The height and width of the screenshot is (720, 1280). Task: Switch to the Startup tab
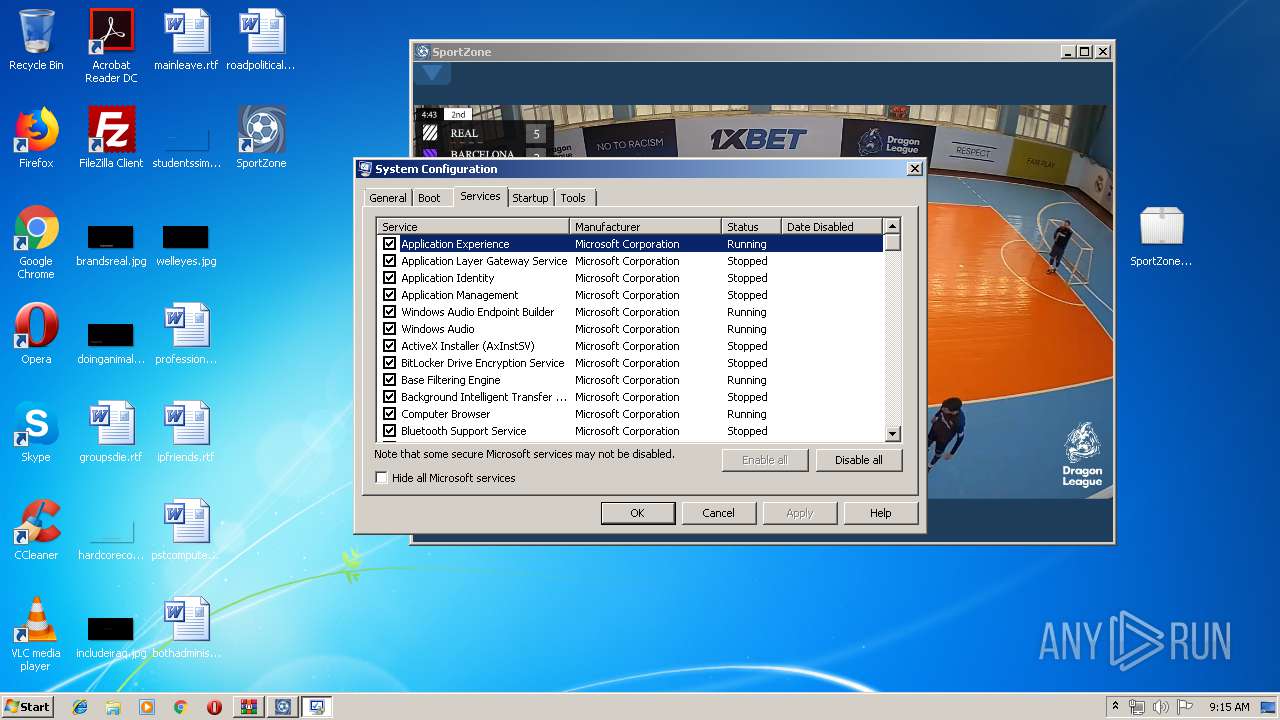coord(530,198)
